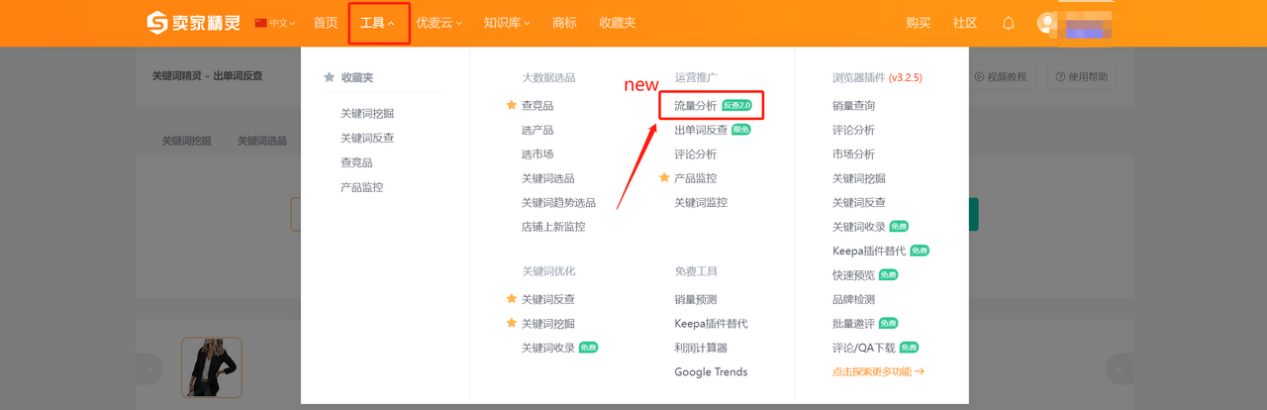Open 品牌检测 plugin feature
The height and width of the screenshot is (410, 1267).
[x=854, y=299]
